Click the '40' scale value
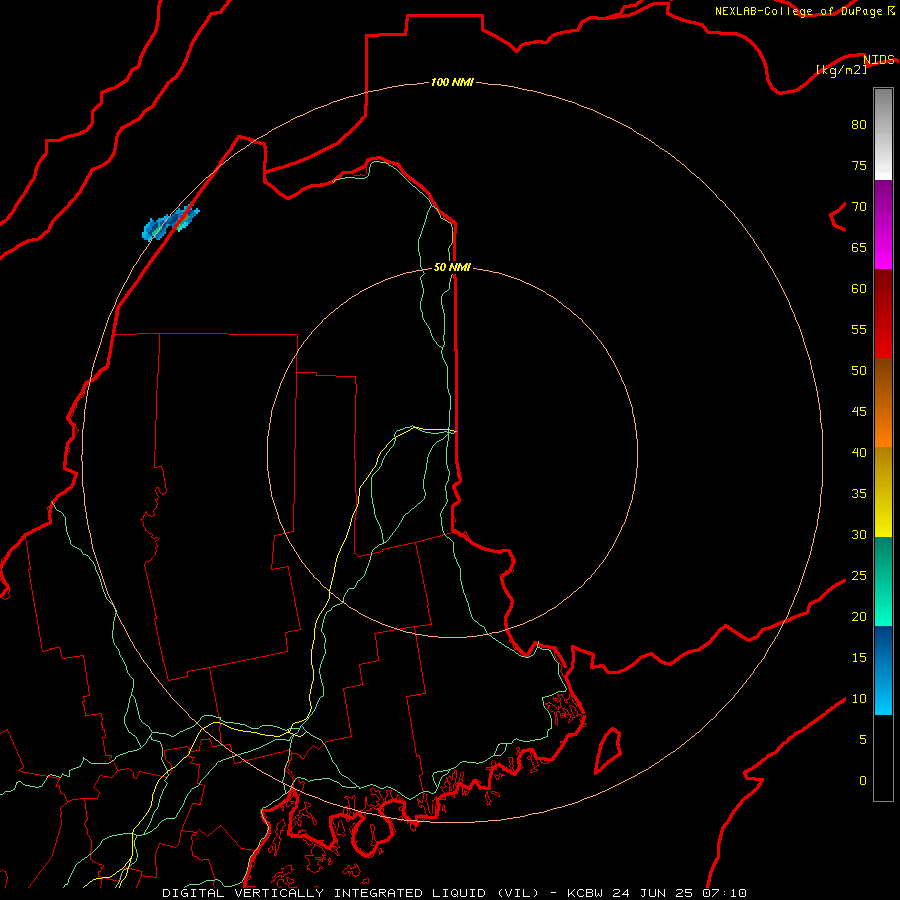Screen dimensions: 900x900 (859, 452)
